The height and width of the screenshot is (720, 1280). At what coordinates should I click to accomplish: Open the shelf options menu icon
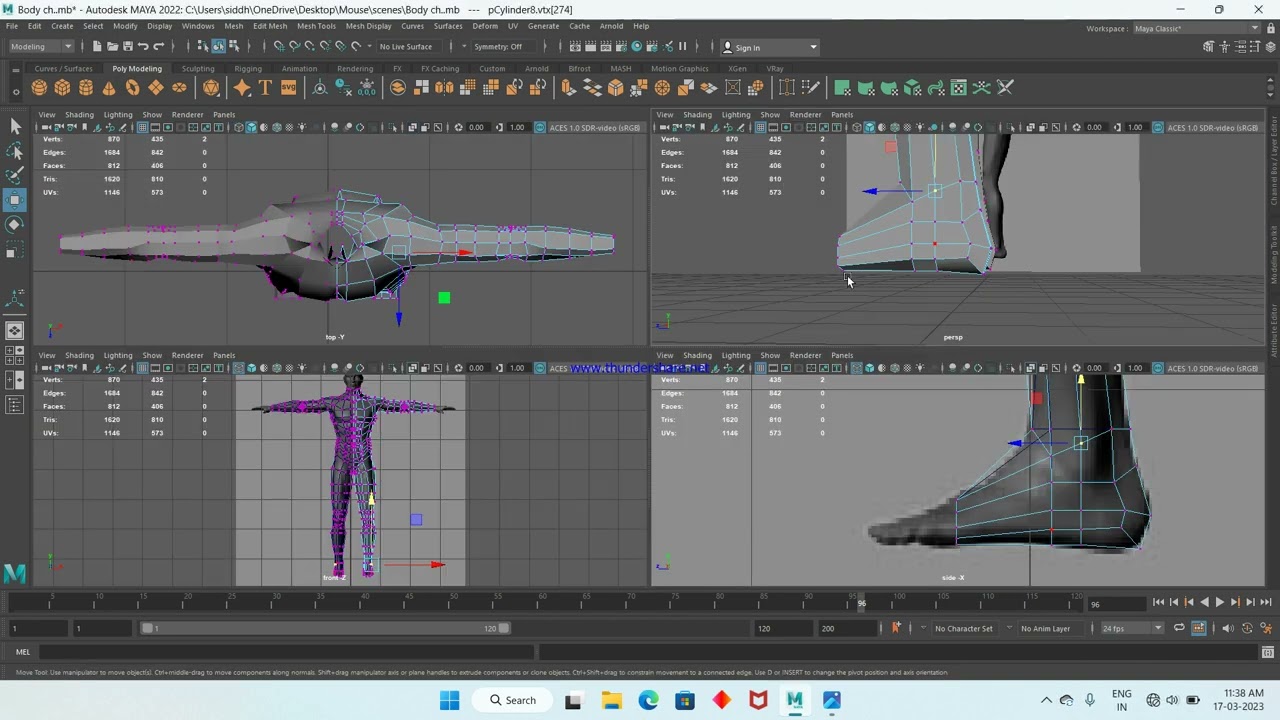pos(15,93)
